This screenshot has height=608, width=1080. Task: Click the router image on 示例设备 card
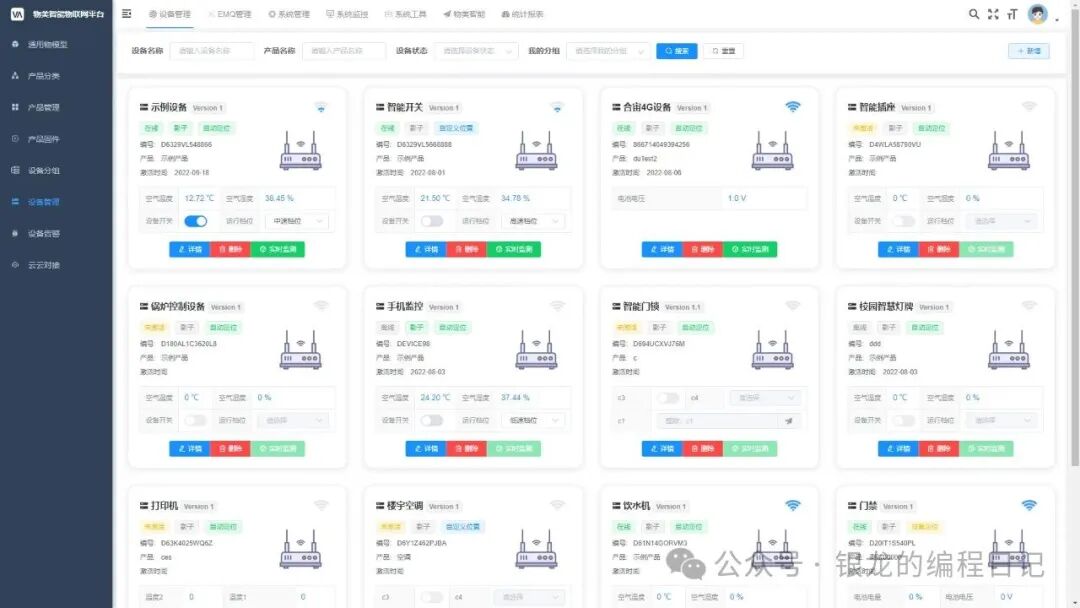coord(300,151)
